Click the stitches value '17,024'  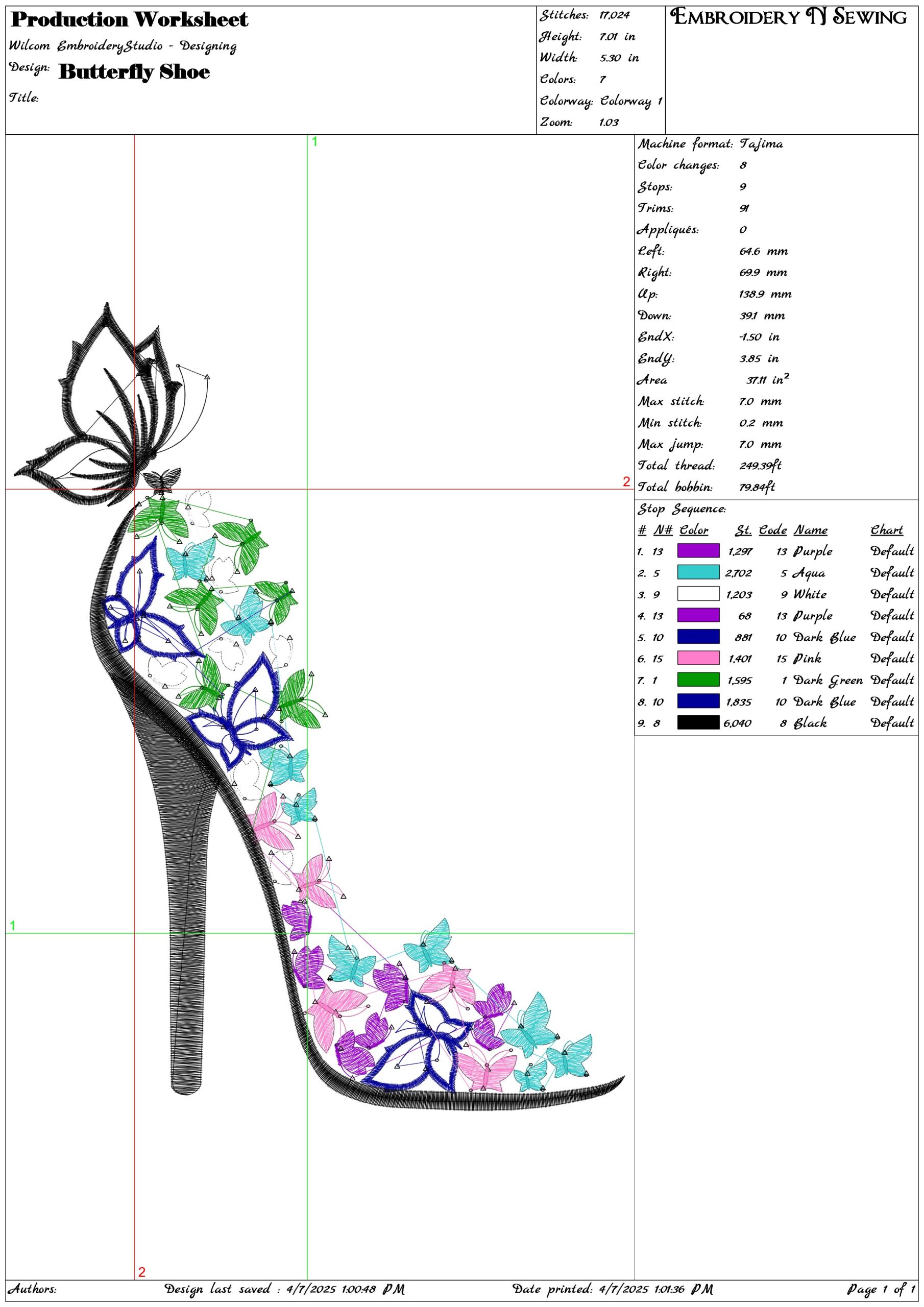(x=614, y=15)
